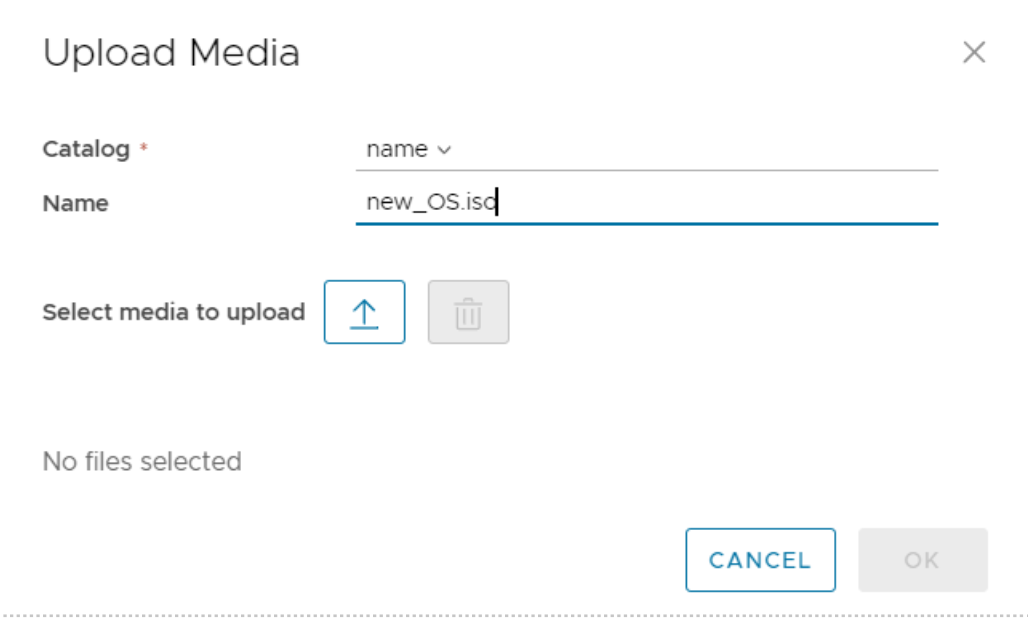1028x618 pixels.
Task: Click the blue underline of the Name input
Action: tap(646, 223)
